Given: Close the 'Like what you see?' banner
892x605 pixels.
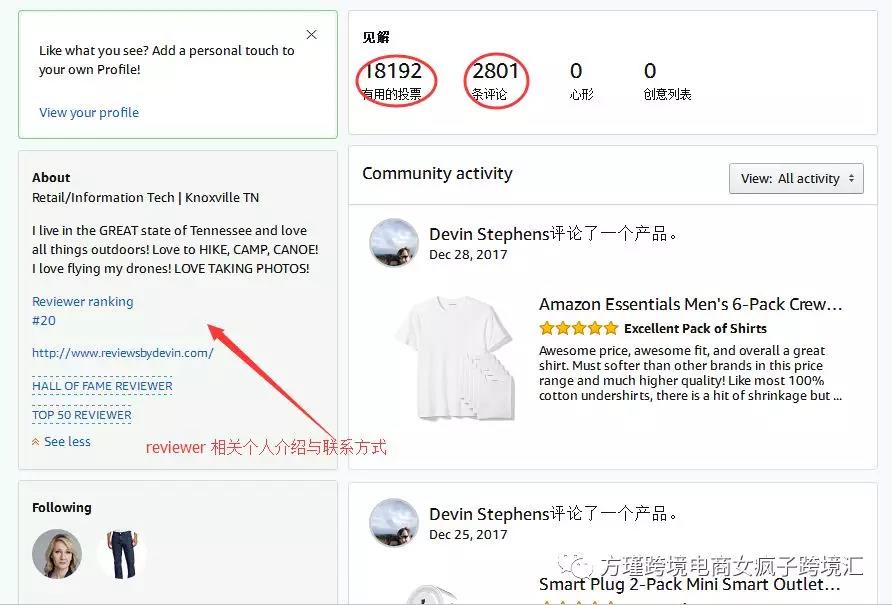Looking at the screenshot, I should pyautogui.click(x=311, y=35).
